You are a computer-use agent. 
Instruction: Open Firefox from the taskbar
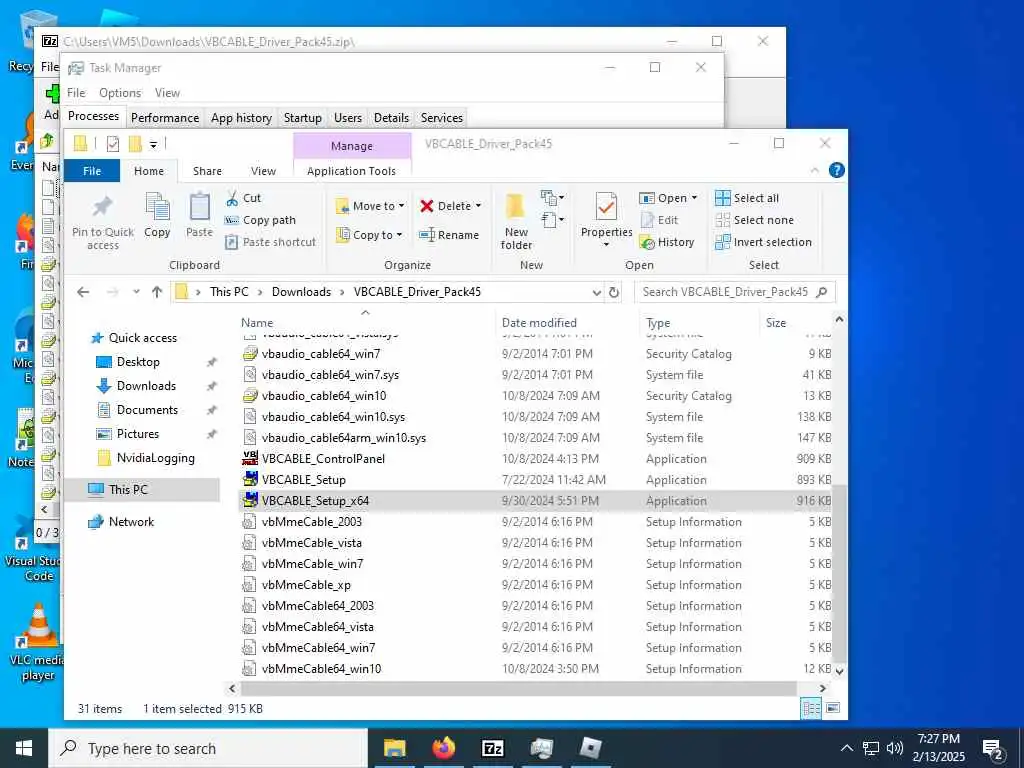point(443,748)
